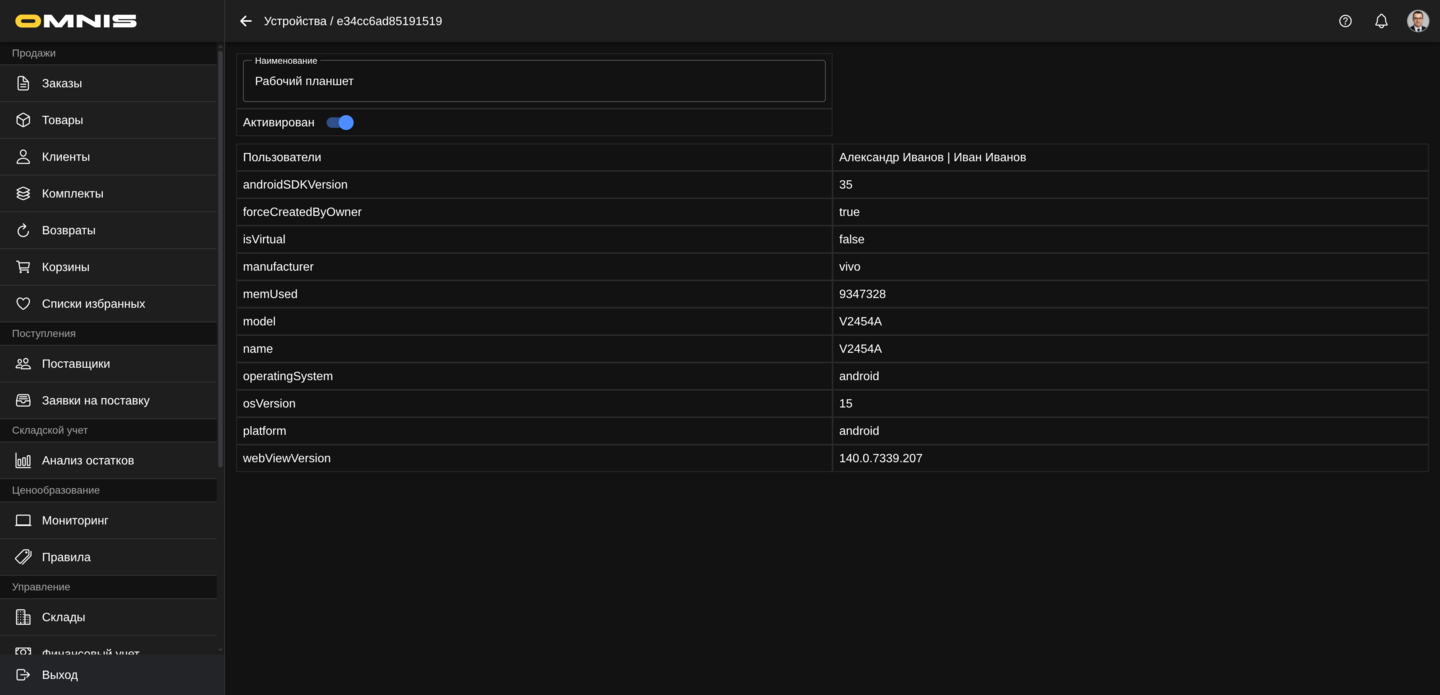Click the Корзины cart icon
Viewport: 1440px width, 695px height.
[x=23, y=267]
